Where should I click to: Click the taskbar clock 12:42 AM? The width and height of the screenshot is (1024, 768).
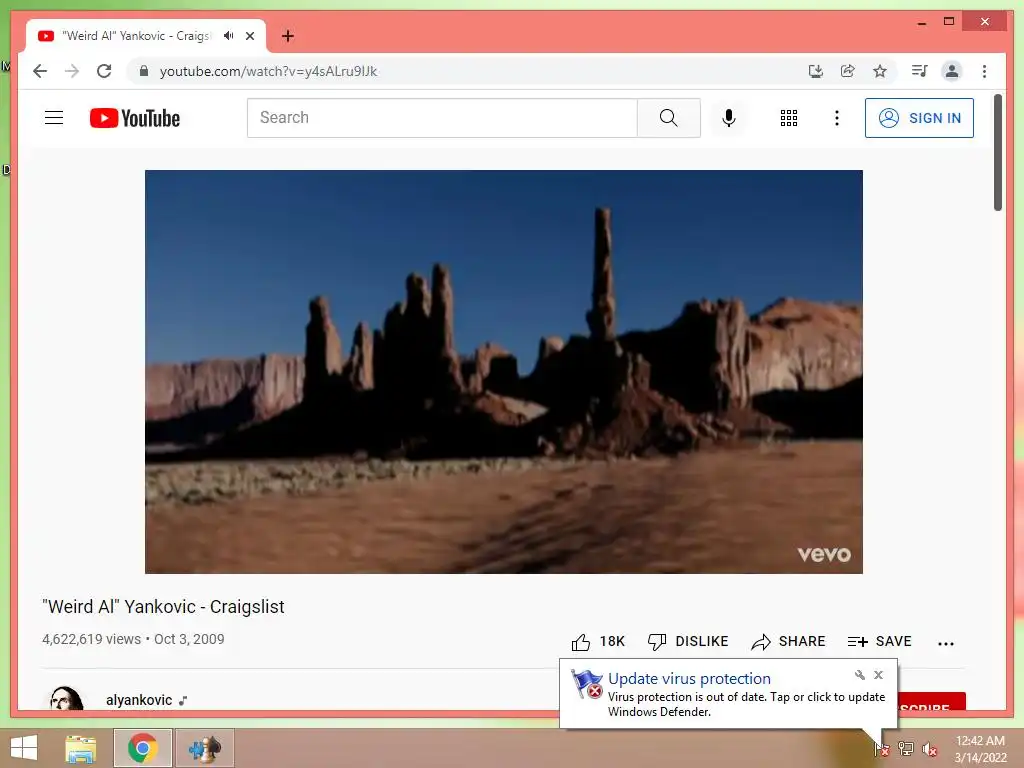pos(980,749)
